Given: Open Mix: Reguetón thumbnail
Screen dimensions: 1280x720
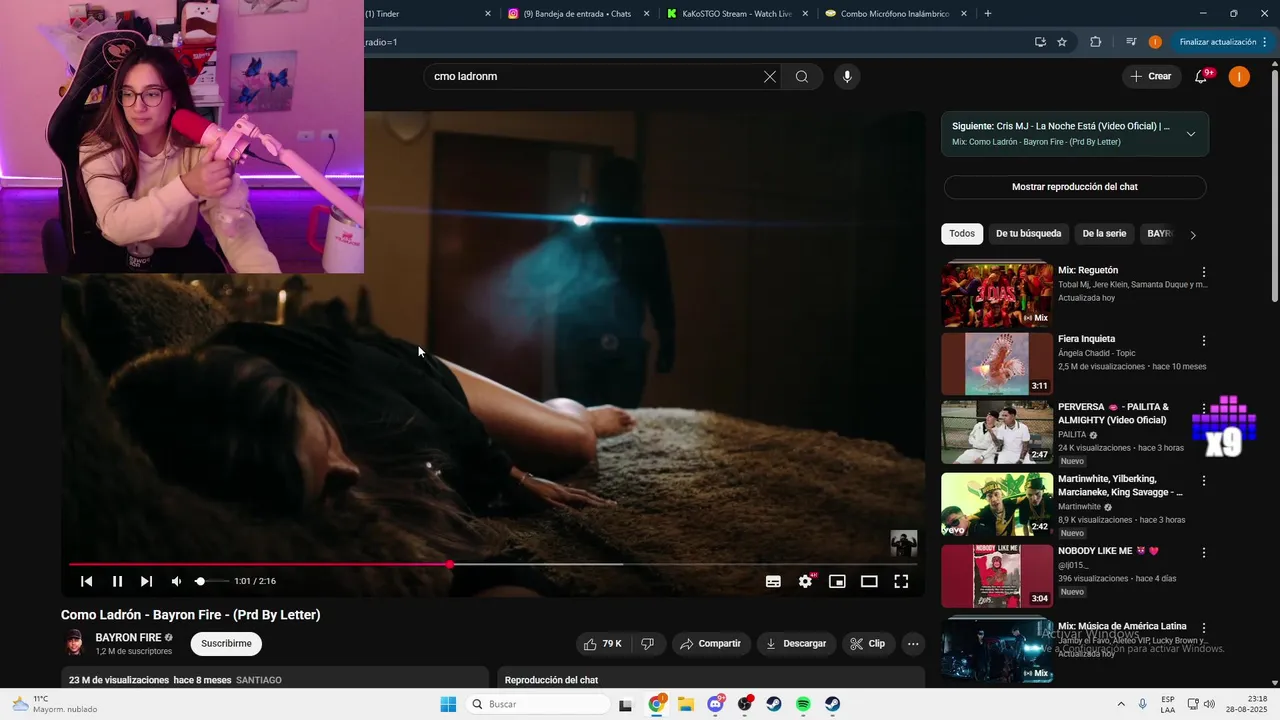Looking at the screenshot, I should (x=997, y=295).
